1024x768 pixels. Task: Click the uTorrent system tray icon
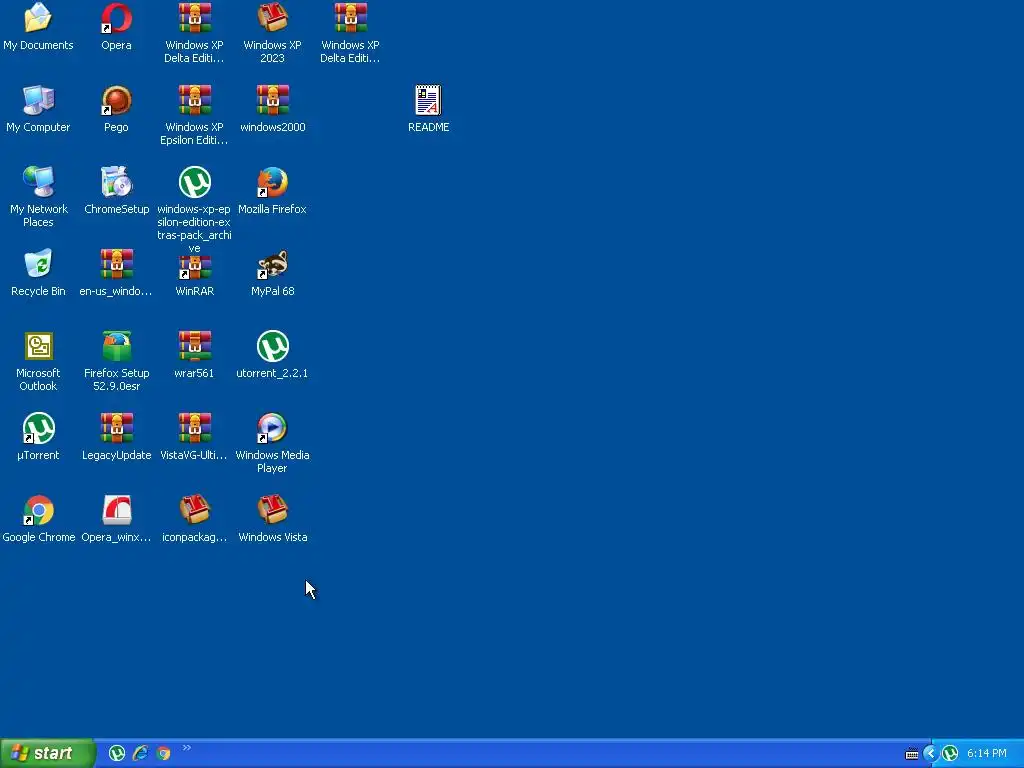950,754
